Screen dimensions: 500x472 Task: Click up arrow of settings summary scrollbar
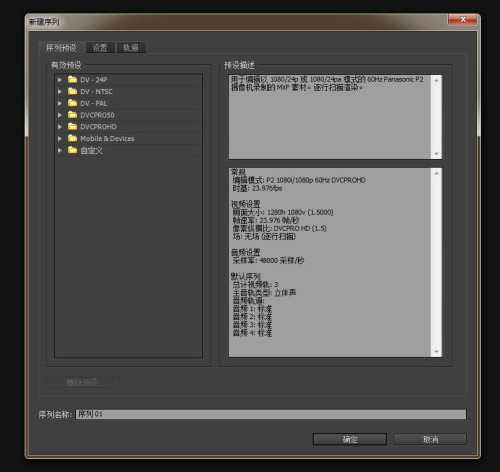point(436,173)
